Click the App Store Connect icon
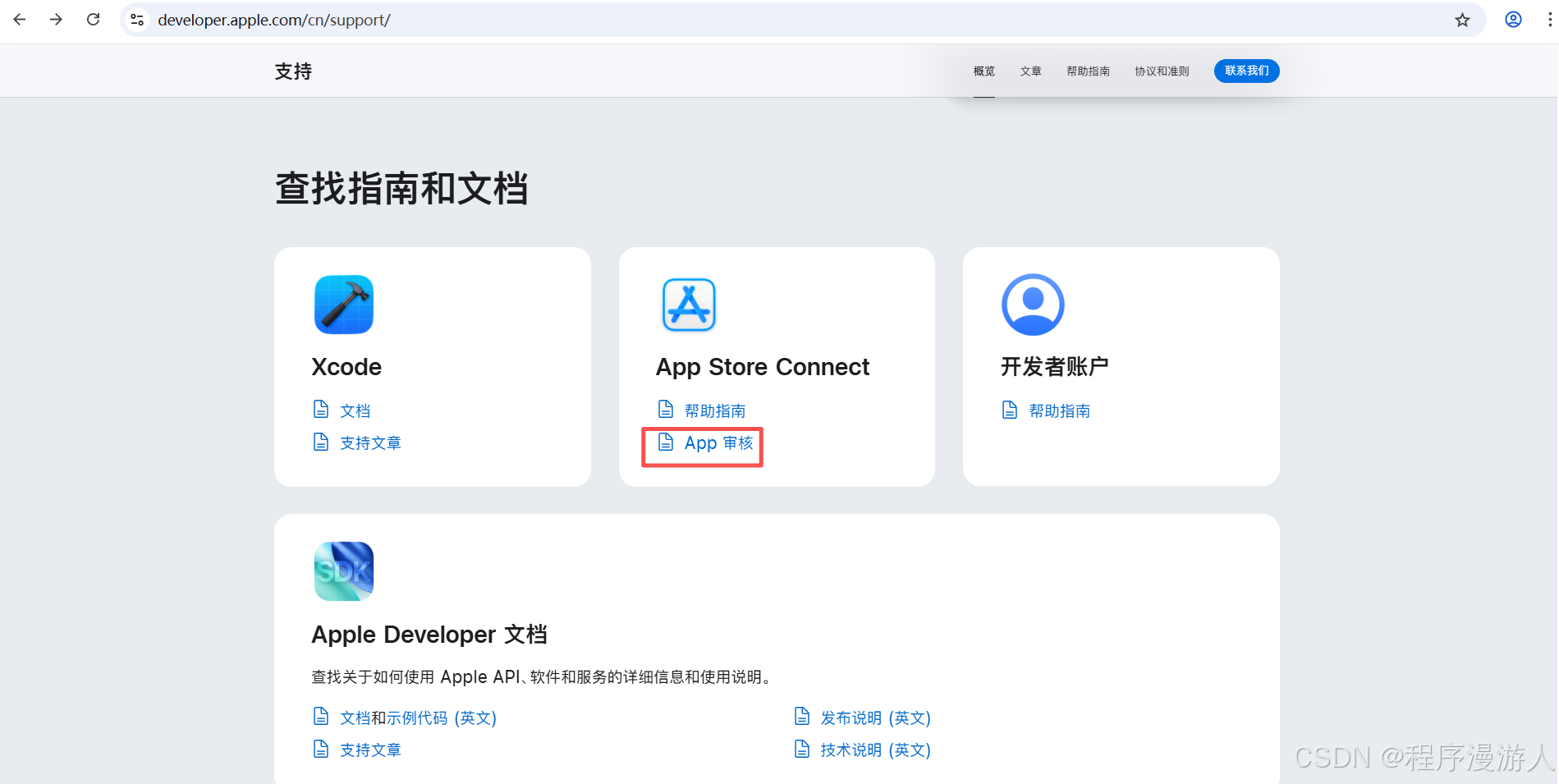This screenshot has width=1559, height=784. (689, 305)
